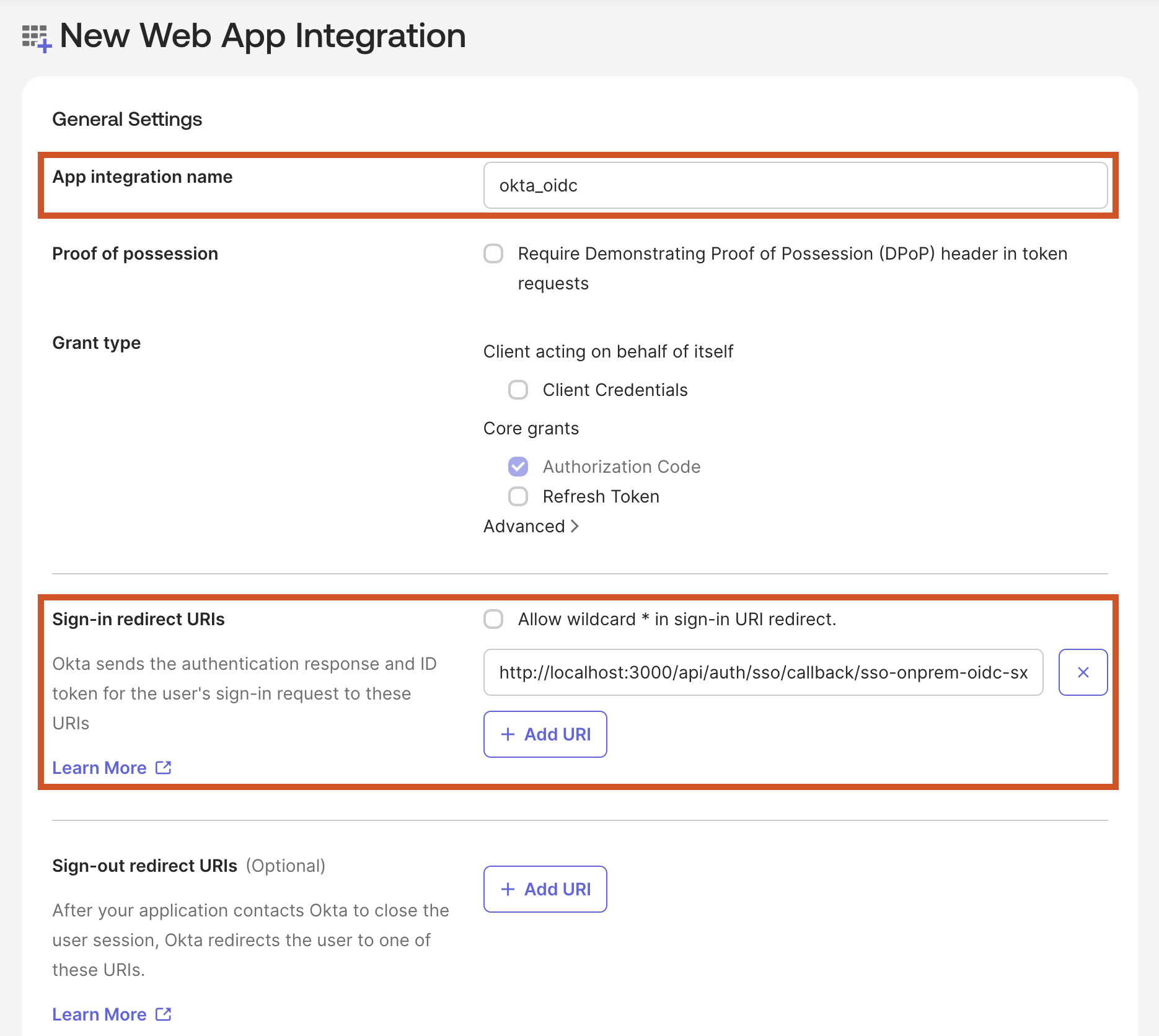Allow wildcard in sign-in URI redirect
This screenshot has height=1036, width=1159.
click(493, 619)
